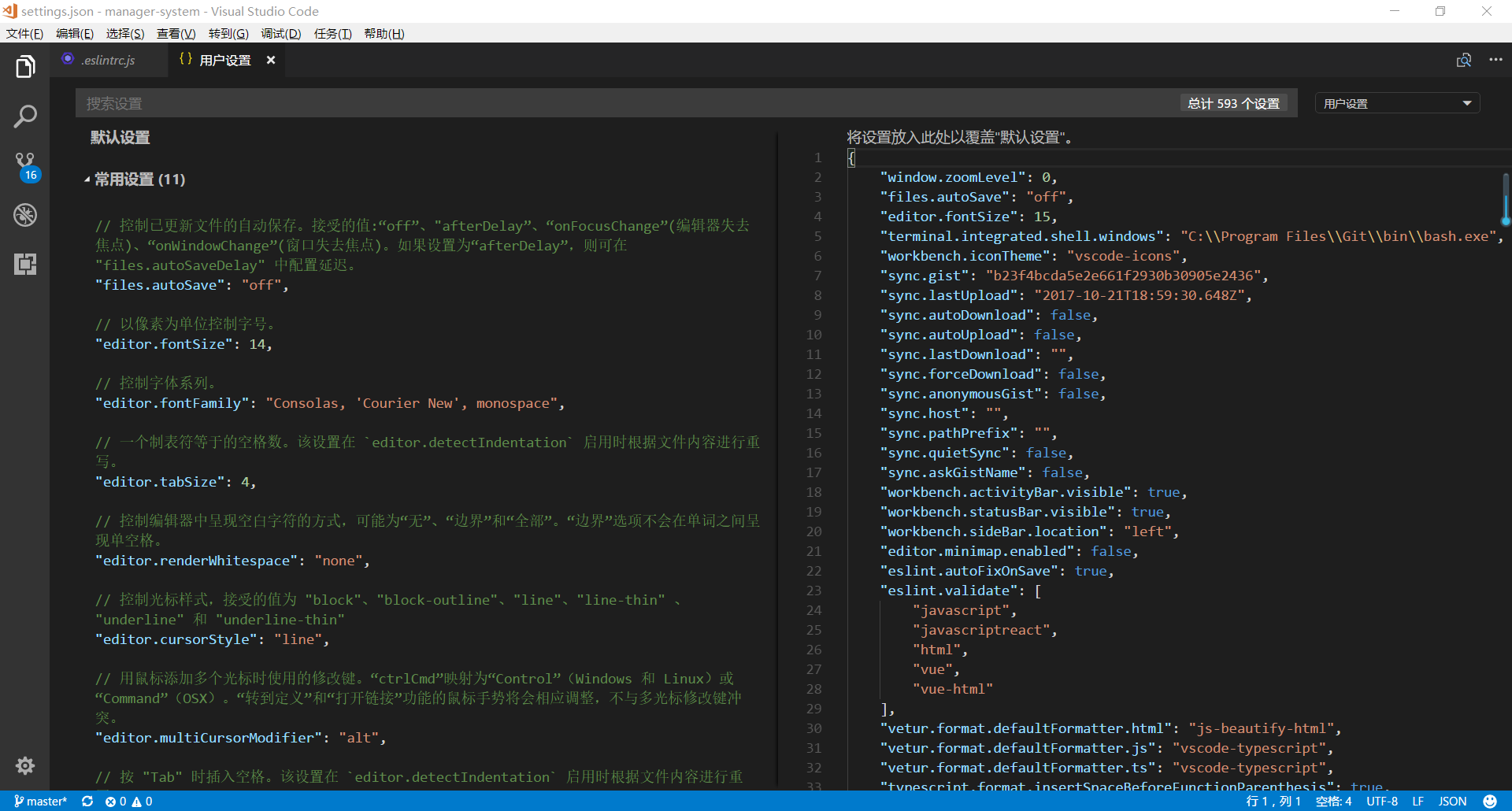This screenshot has height=811, width=1512.
Task: Click the "vue-html" array entry
Action: [953, 689]
